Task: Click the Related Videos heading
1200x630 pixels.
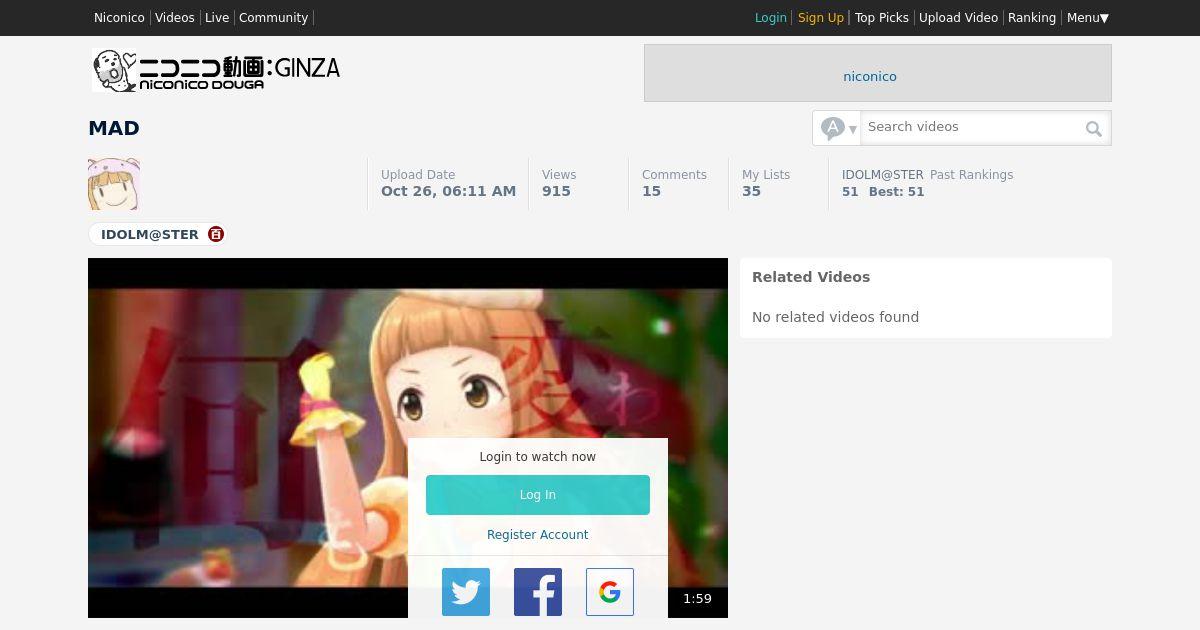Action: pos(811,277)
